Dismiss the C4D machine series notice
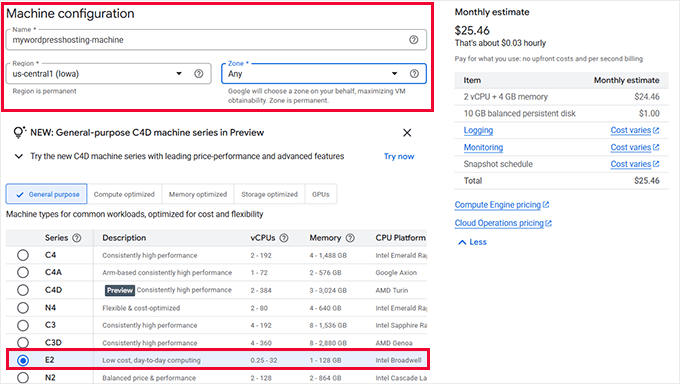The image size is (680, 384). coord(407,133)
